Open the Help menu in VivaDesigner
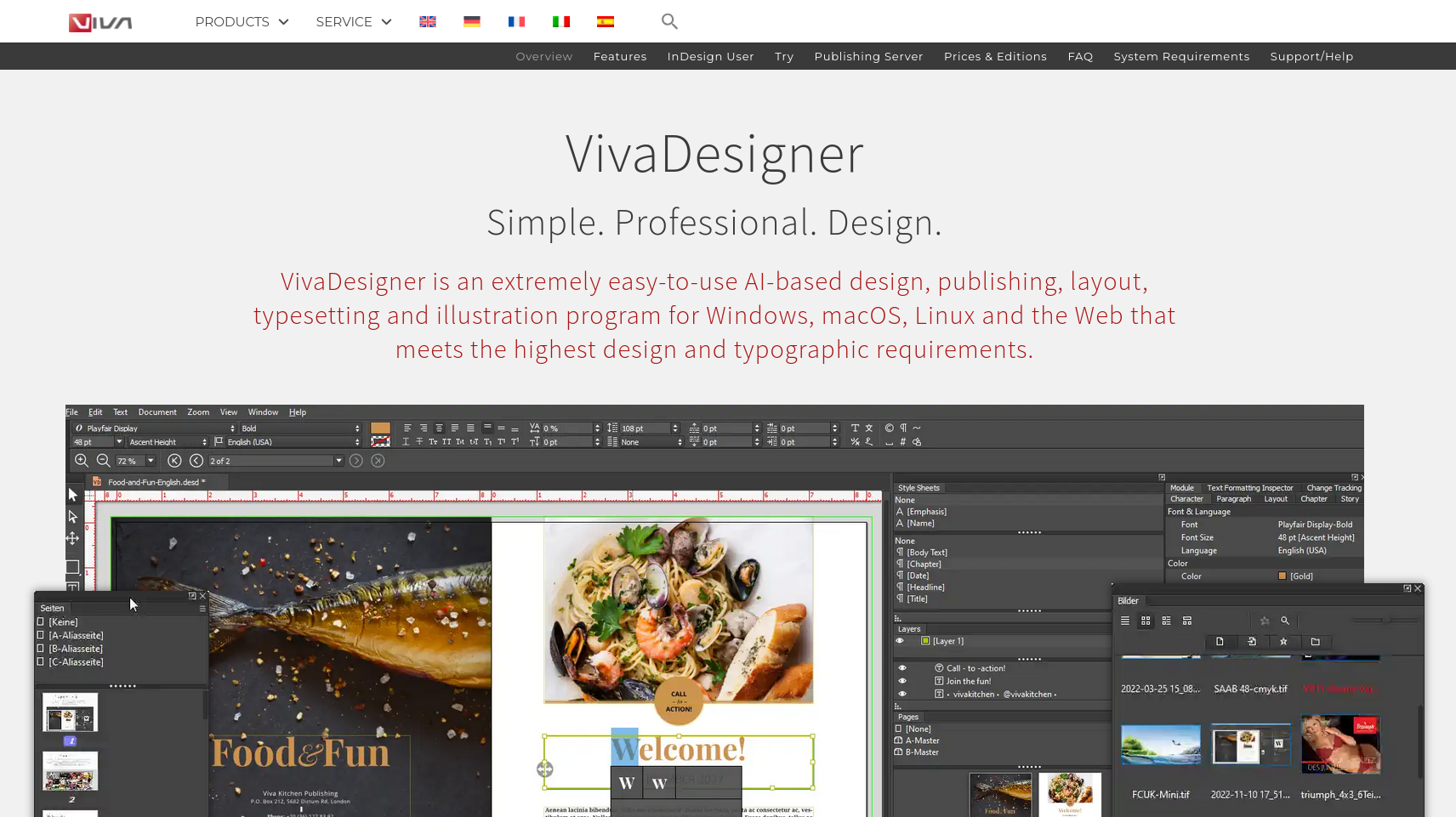Screen dimensions: 1456x817 tap(298, 412)
